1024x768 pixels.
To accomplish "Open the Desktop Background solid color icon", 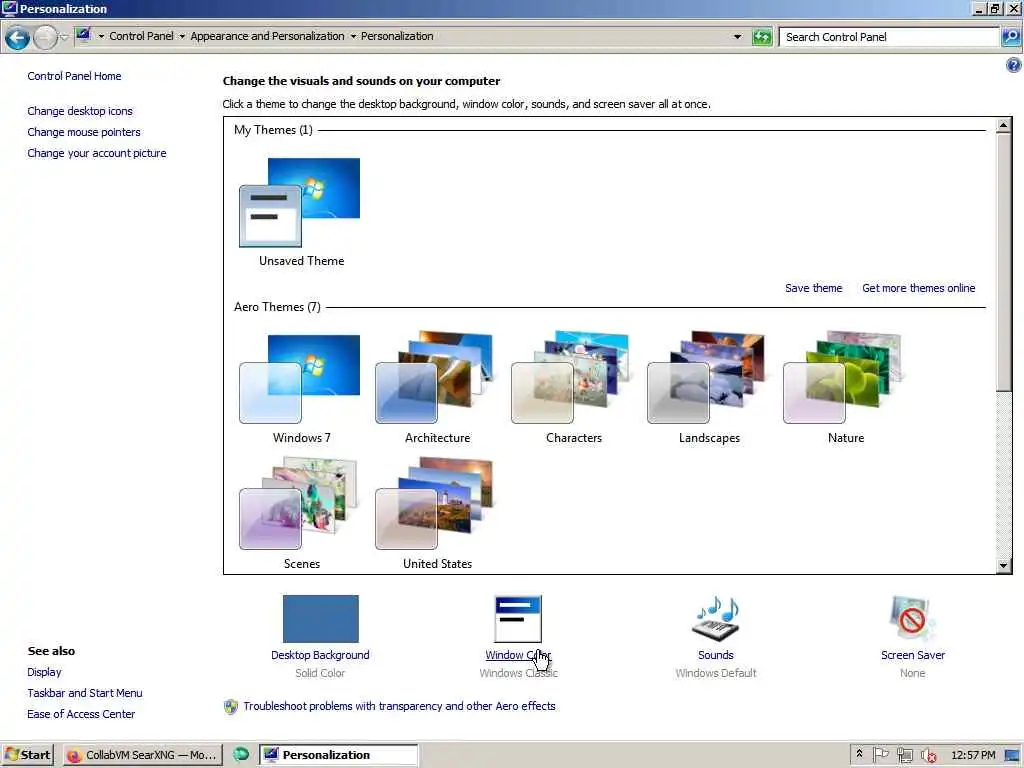I will (321, 618).
